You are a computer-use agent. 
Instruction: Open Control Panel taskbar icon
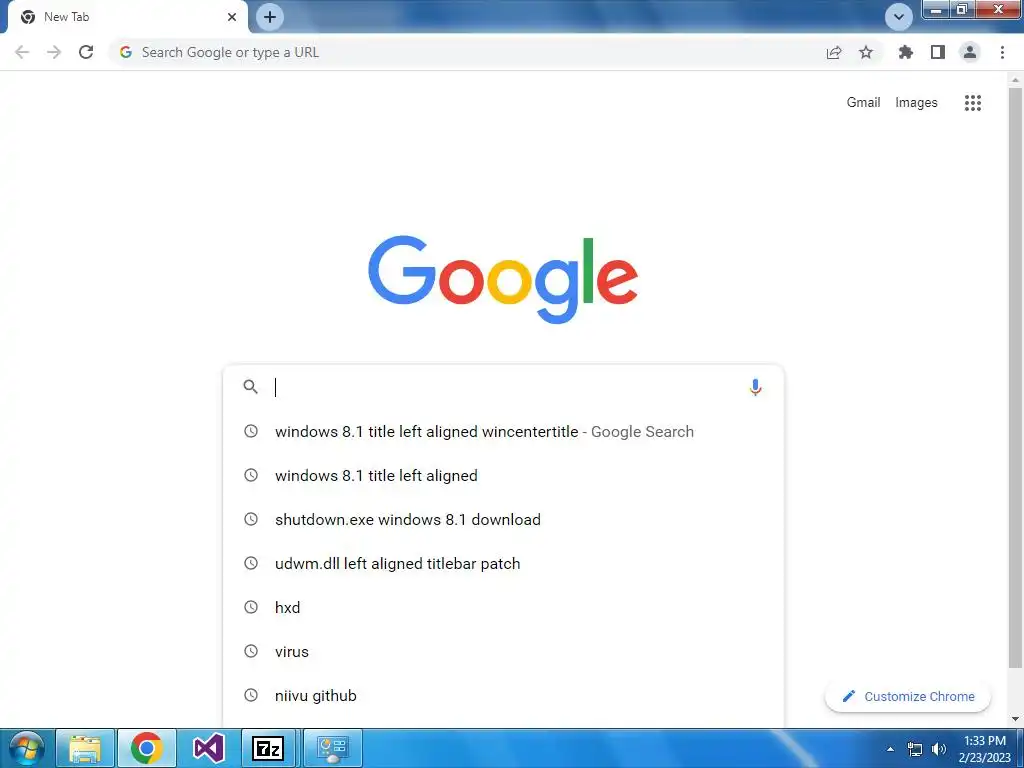(x=333, y=748)
